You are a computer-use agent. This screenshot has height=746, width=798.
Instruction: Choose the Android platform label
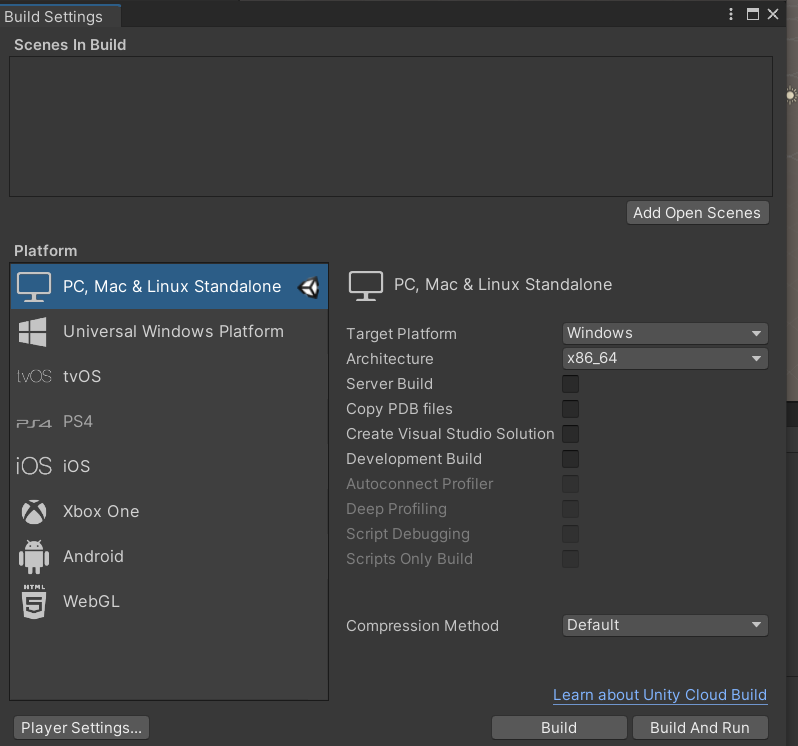click(93, 556)
